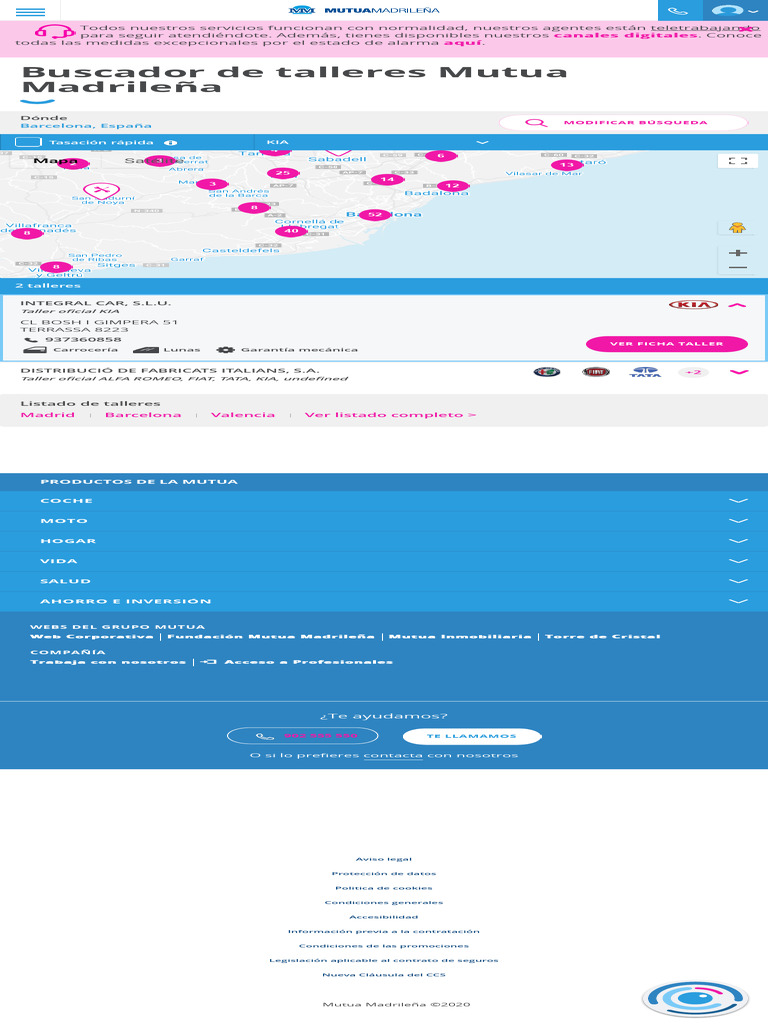Expand the Ahorro e Inversión section
768x1024 pixels.
pos(384,601)
